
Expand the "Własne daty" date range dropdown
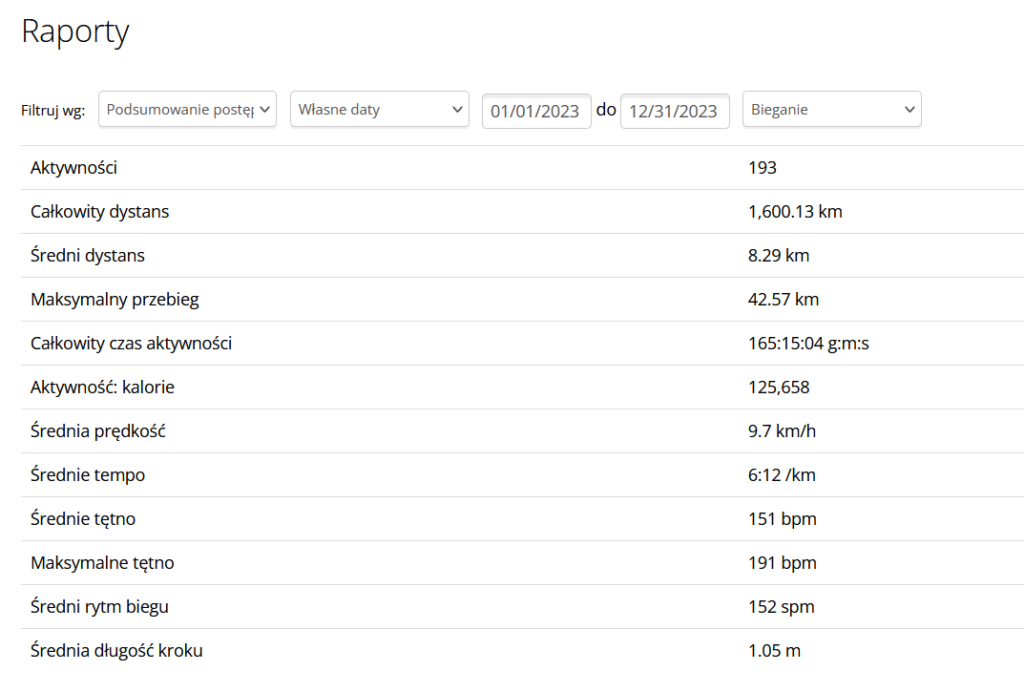click(x=379, y=110)
